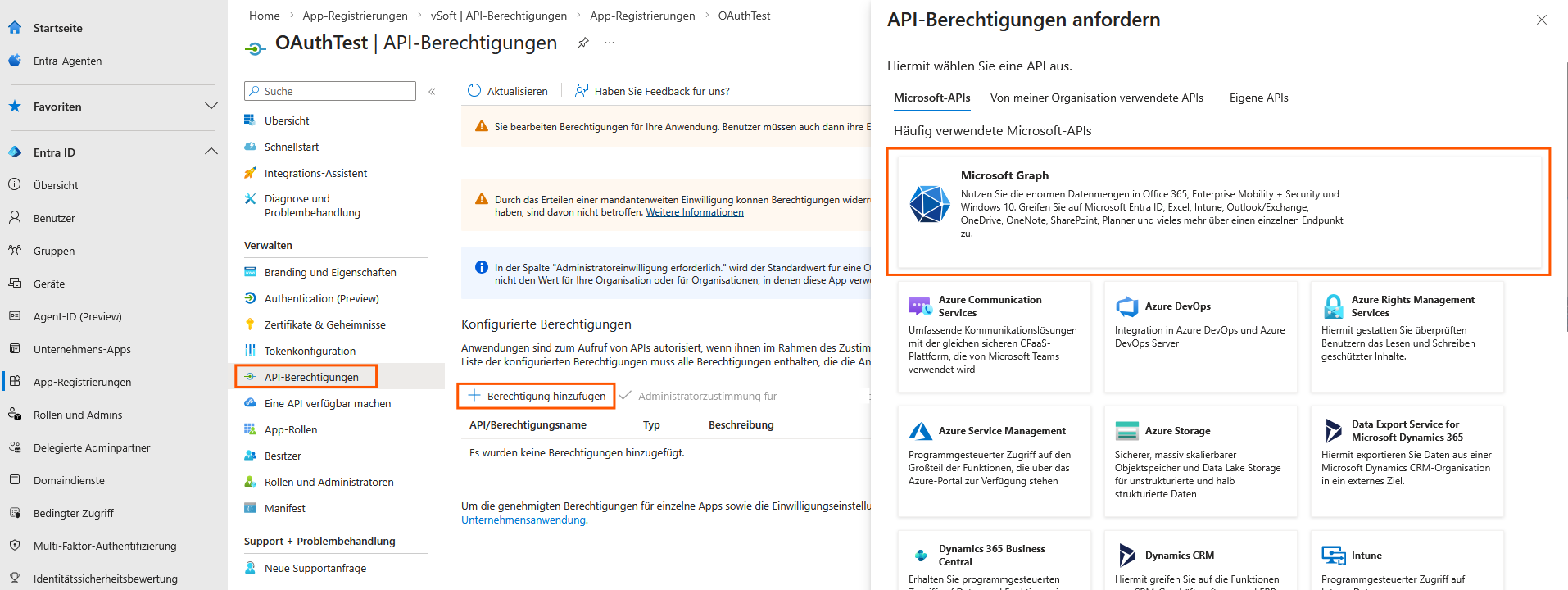Choose the Azure DevOps API tile
The image size is (1568, 590).
point(1200,337)
